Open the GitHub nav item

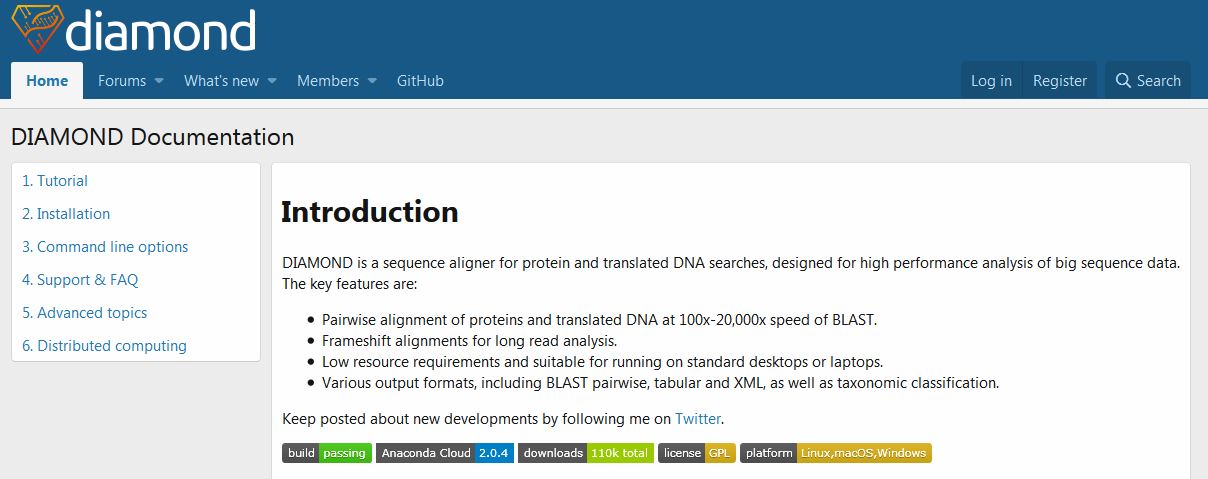(420, 81)
